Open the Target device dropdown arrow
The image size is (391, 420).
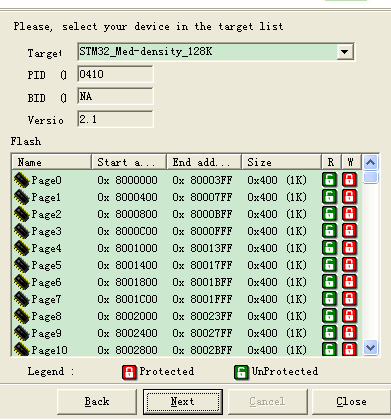tap(345, 52)
